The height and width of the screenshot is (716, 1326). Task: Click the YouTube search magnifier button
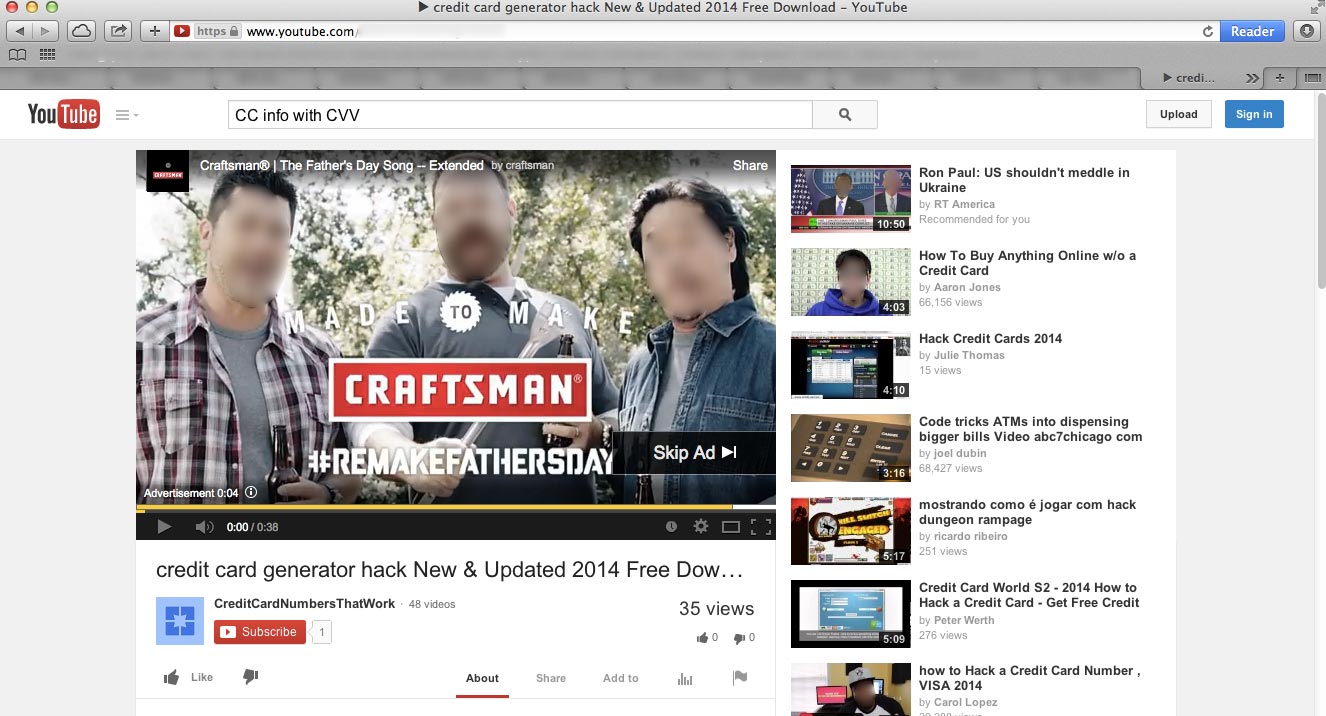[x=845, y=115]
